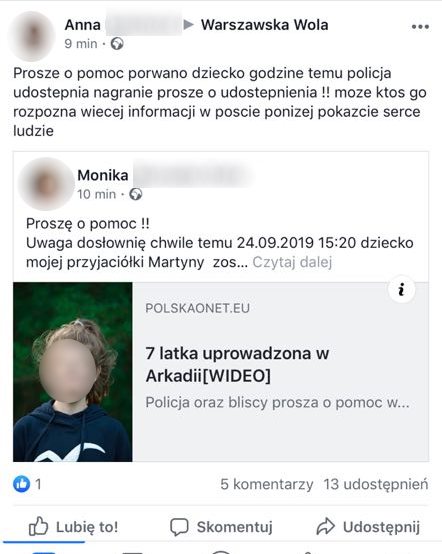442x554 pixels.
Task: Show the 5 komentarzy comments list
Action: tap(267, 484)
